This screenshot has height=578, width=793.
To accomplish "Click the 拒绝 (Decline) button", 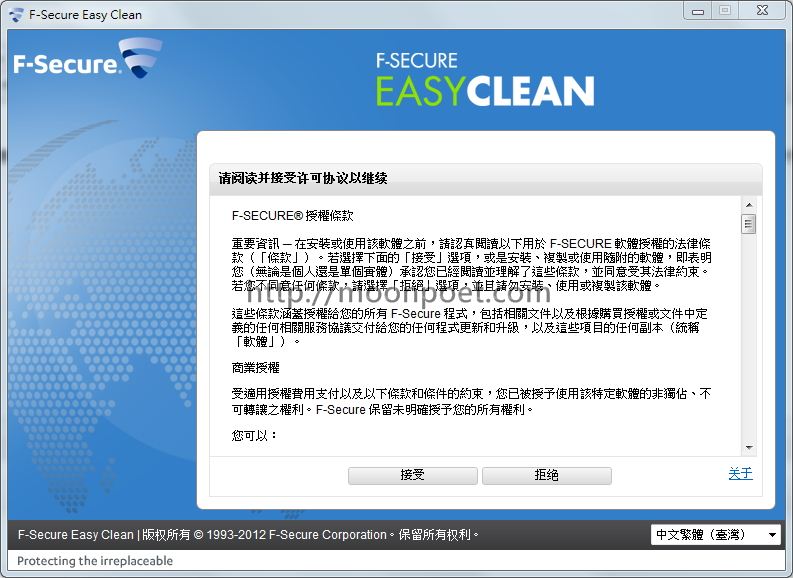I will 547,475.
